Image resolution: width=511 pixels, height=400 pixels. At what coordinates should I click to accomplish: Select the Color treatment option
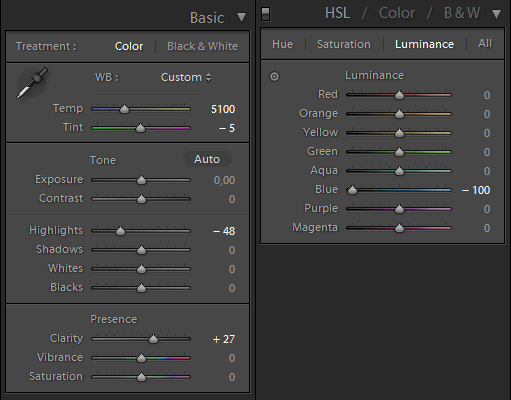pyautogui.click(x=129, y=46)
